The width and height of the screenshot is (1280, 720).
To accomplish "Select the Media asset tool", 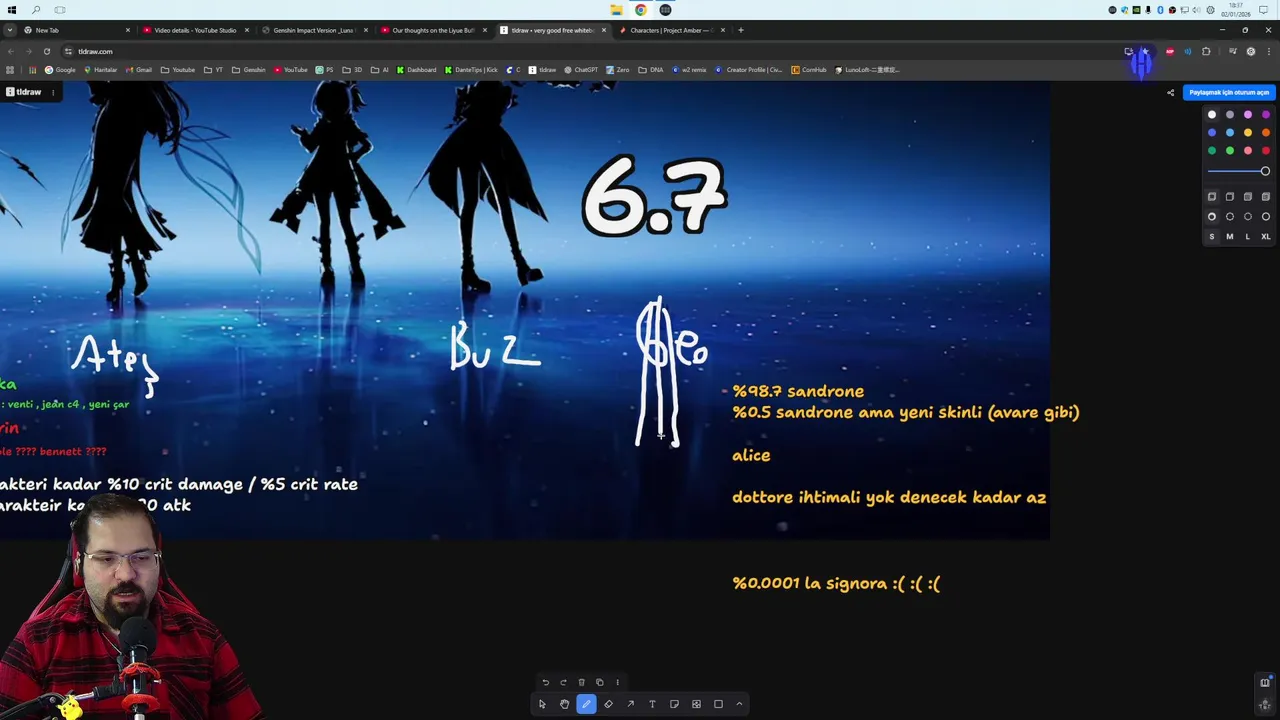I will coord(696,704).
